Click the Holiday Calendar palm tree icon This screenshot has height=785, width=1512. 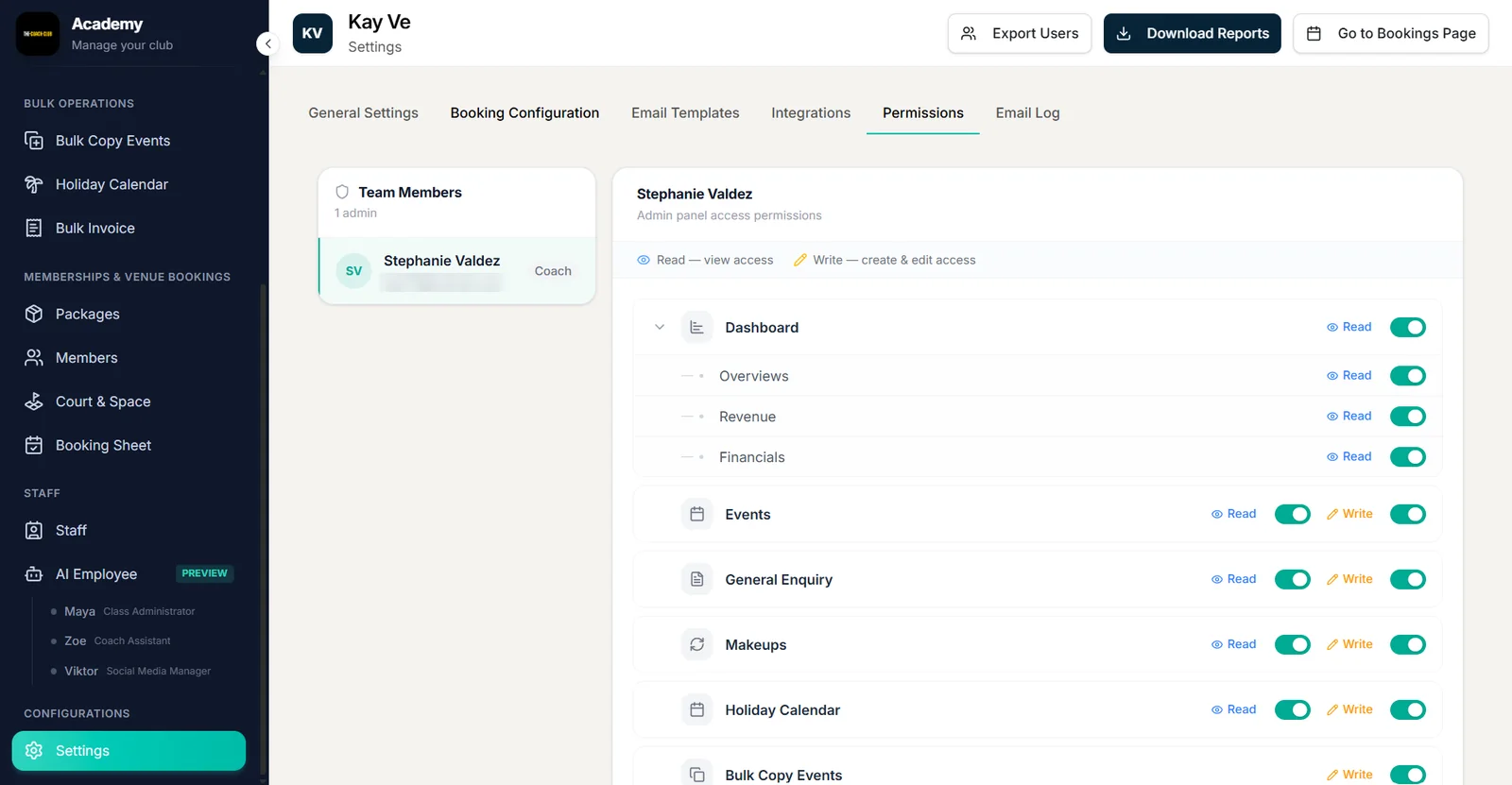[34, 184]
